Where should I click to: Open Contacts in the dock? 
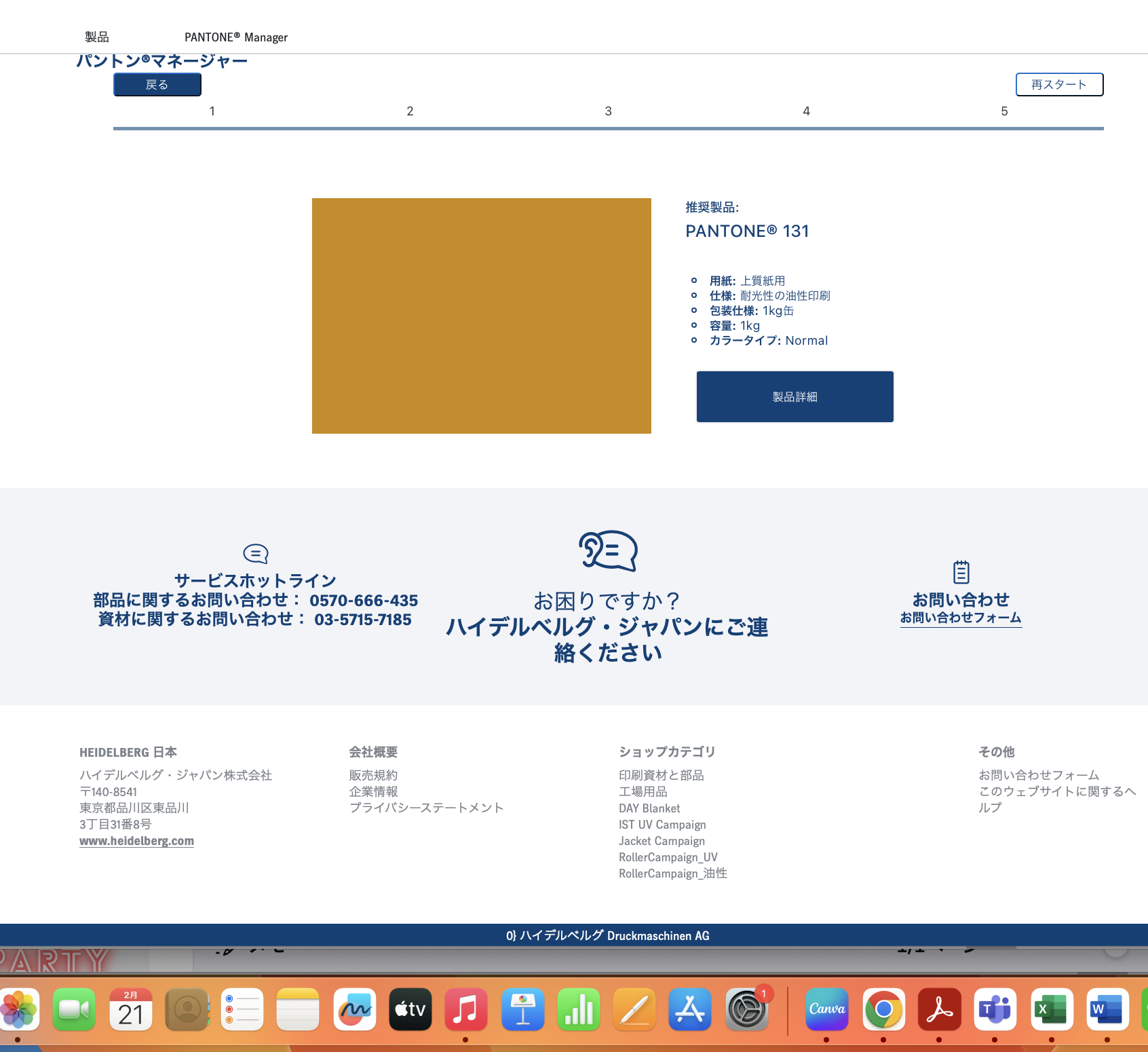point(187,1009)
